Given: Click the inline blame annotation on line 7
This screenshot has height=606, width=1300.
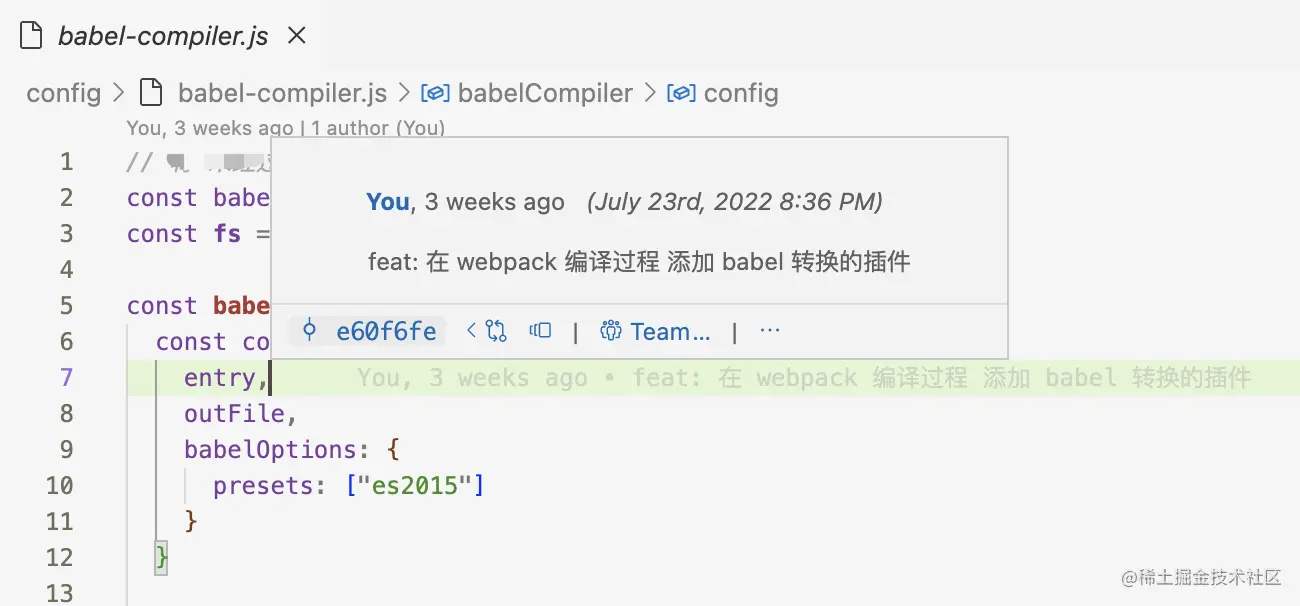Looking at the screenshot, I should pos(804,378).
